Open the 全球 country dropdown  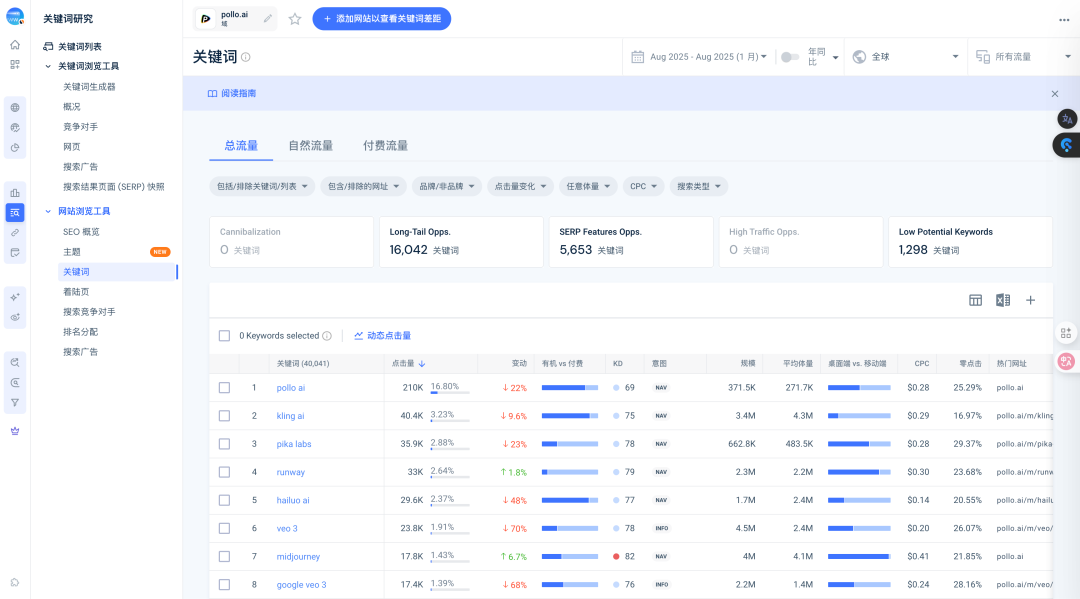pos(905,57)
